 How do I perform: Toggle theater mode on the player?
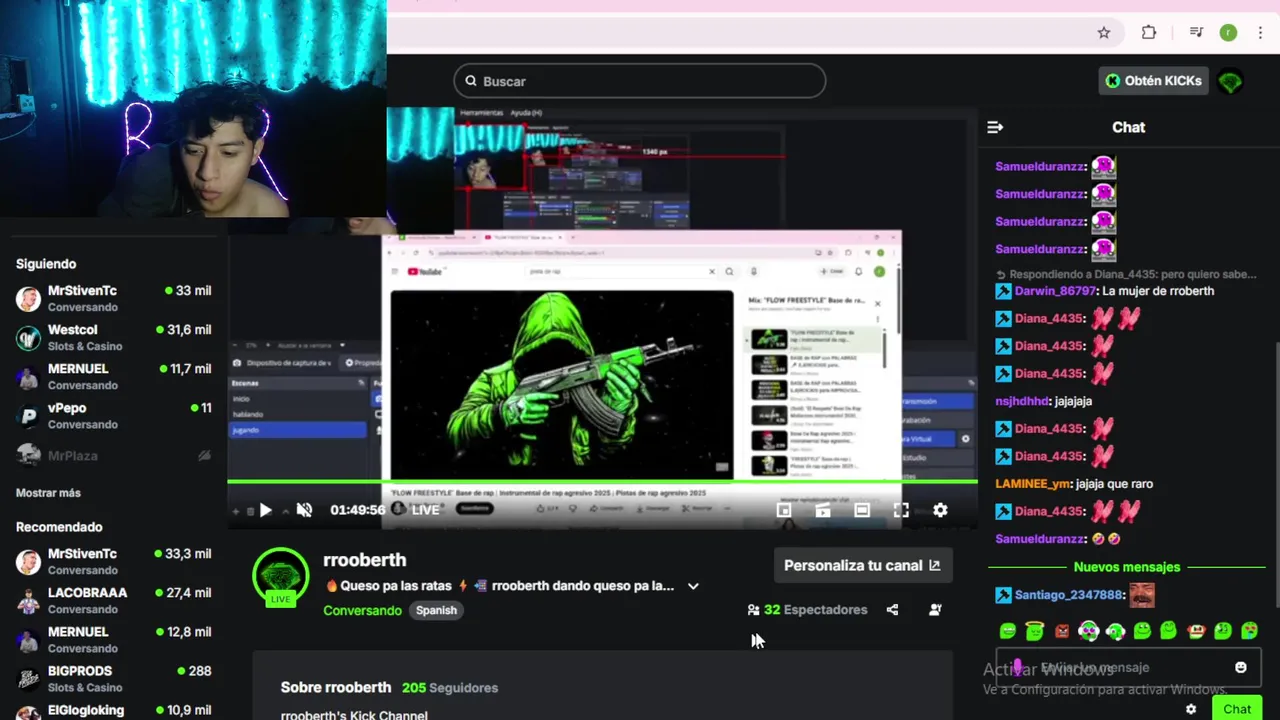coord(862,510)
